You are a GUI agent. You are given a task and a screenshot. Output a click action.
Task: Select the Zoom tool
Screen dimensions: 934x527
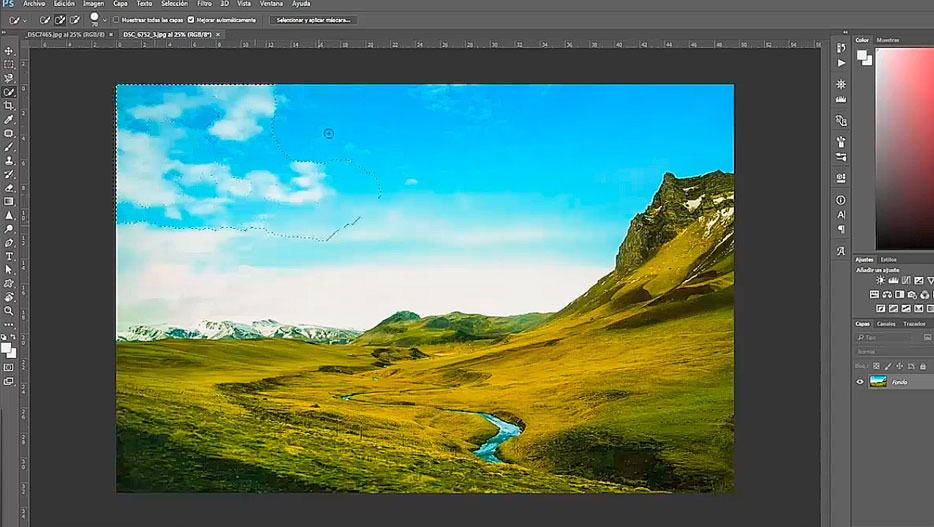pos(9,311)
